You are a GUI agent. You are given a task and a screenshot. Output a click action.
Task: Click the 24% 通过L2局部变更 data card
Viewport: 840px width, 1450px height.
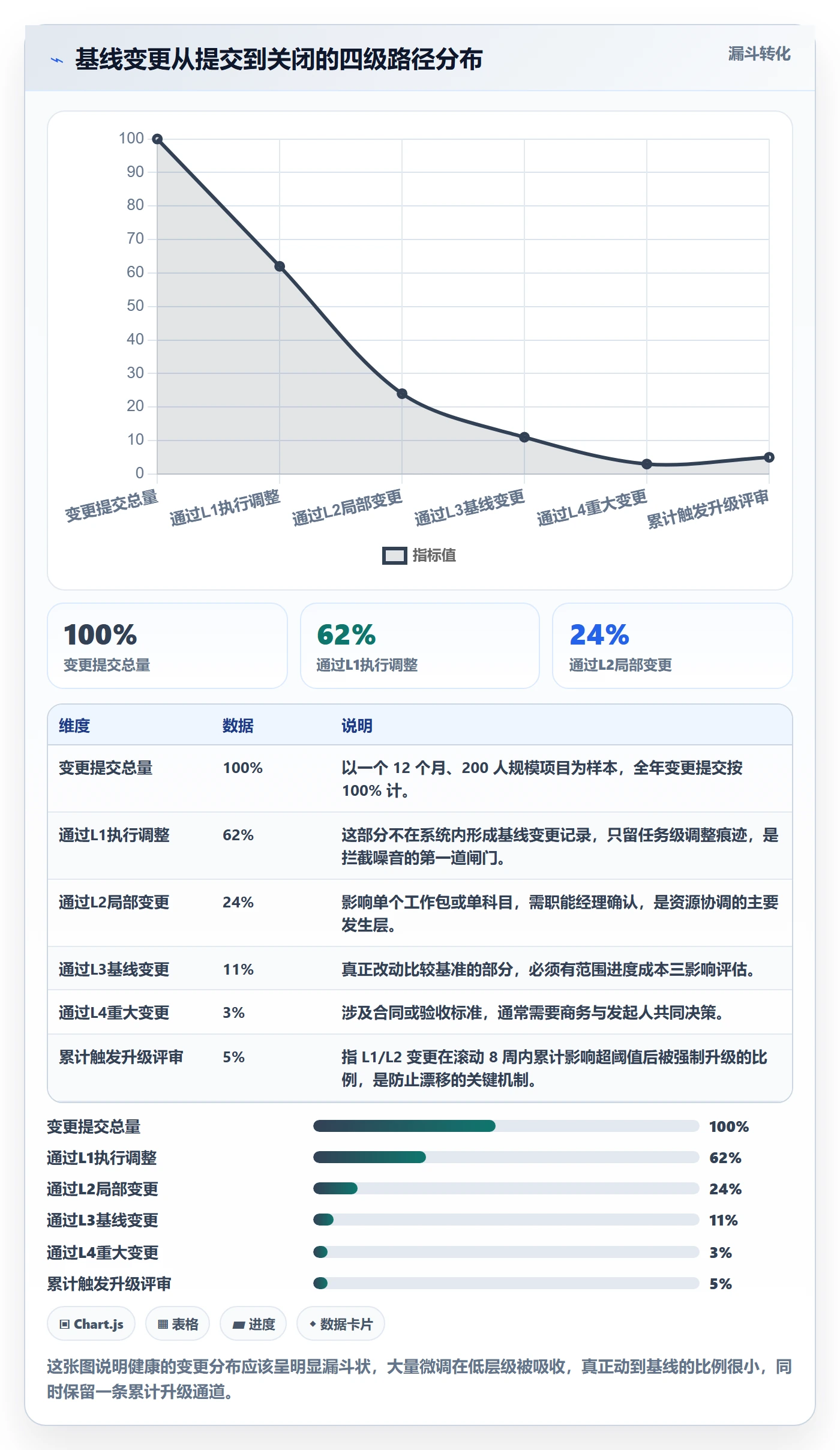[673, 646]
